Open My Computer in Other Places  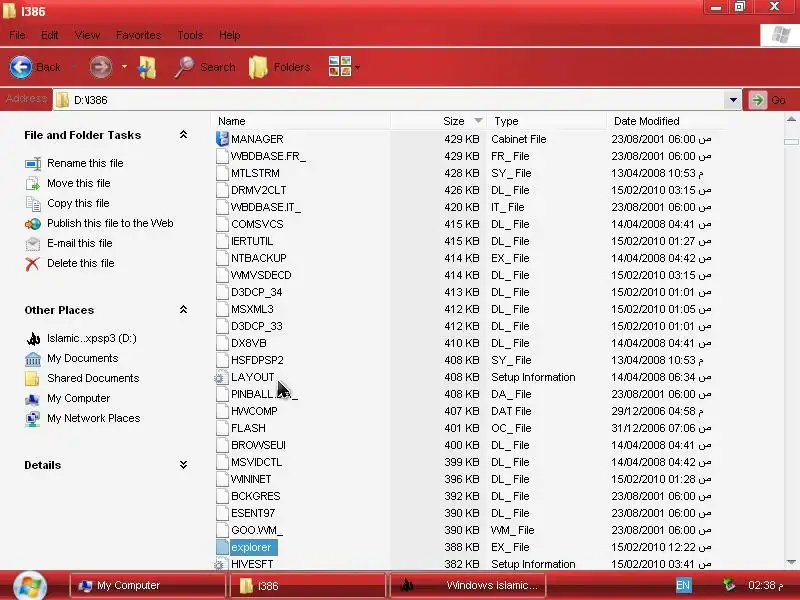(x=79, y=398)
